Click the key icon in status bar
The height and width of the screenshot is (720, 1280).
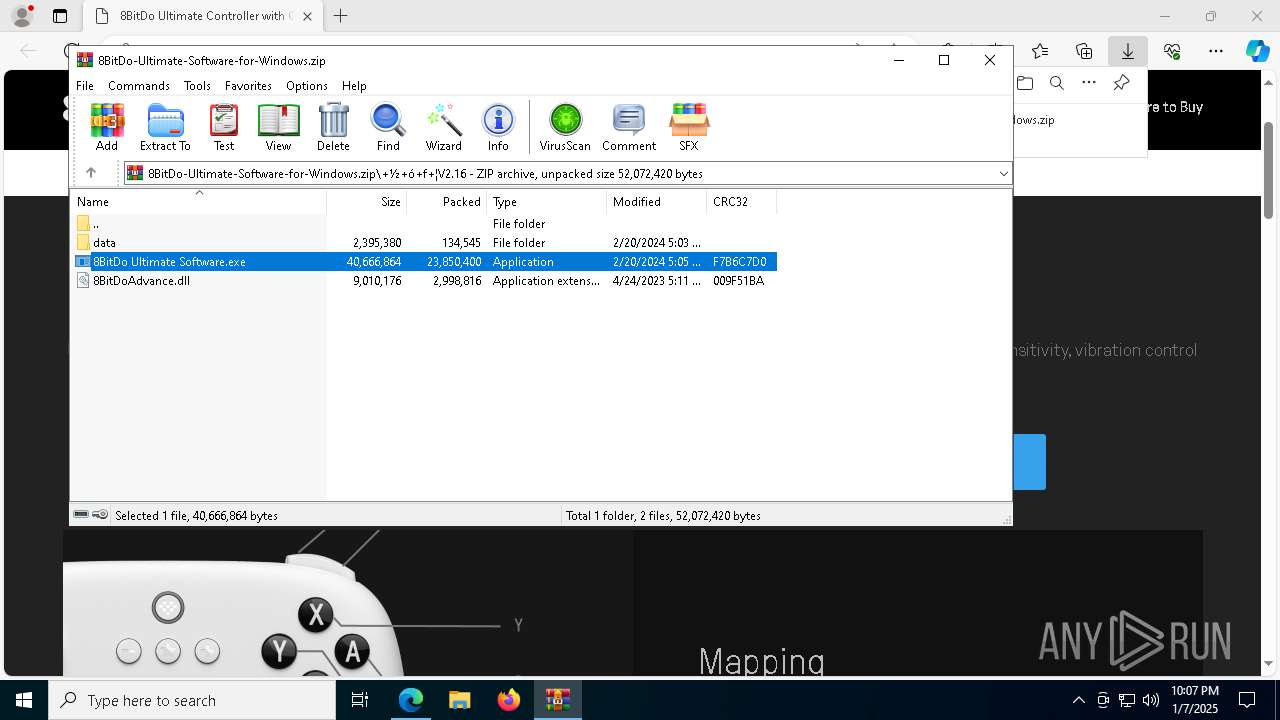[x=100, y=515]
